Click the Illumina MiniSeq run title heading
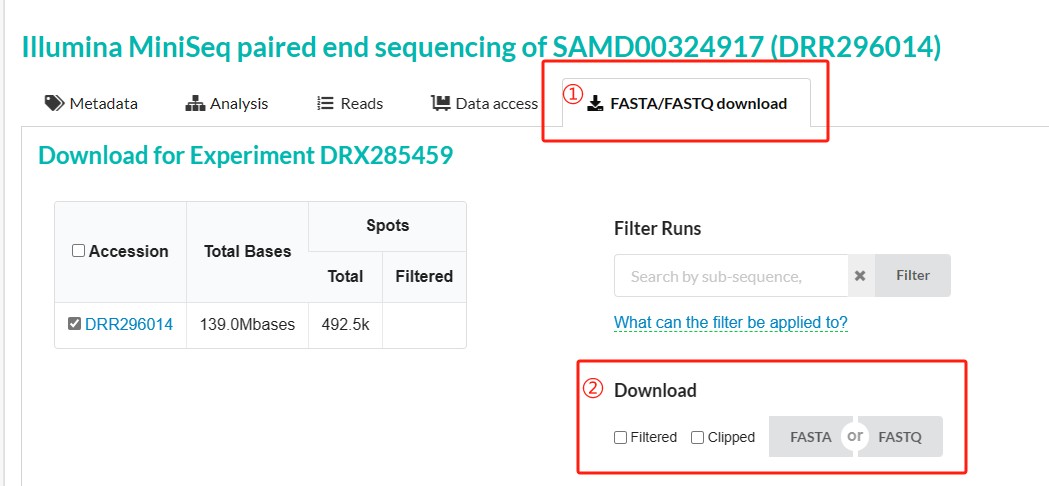The height and width of the screenshot is (486, 1049). click(x=482, y=48)
